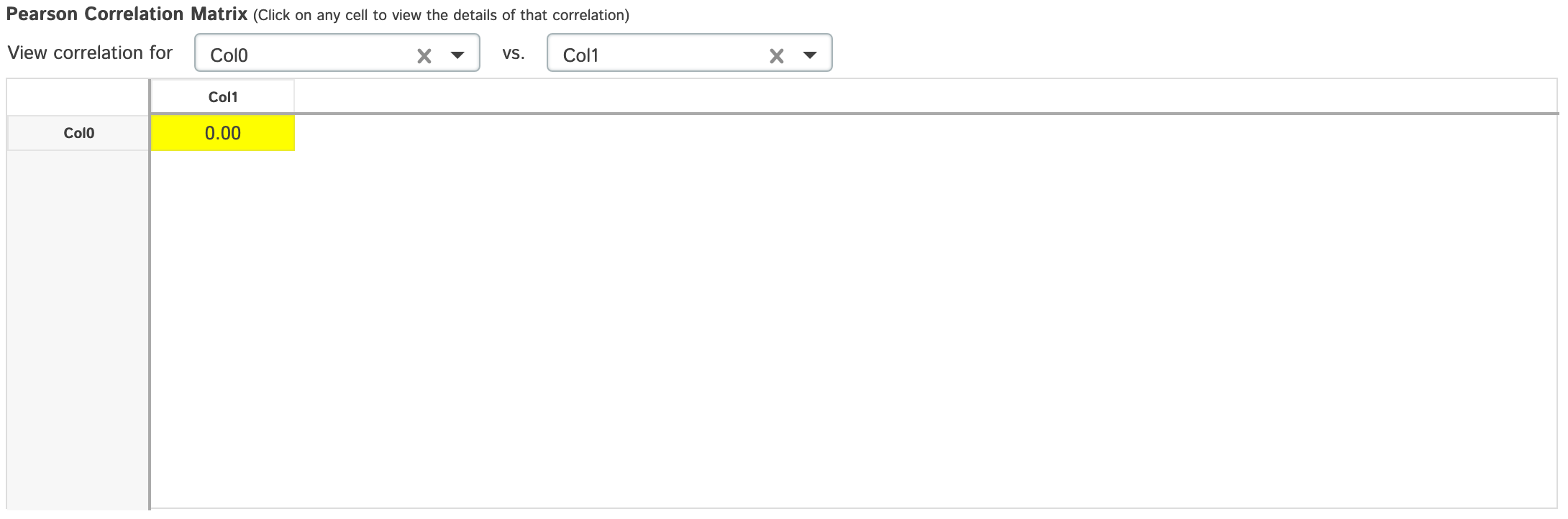The height and width of the screenshot is (519, 1568).
Task: Expand the Col0 dropdown arrow
Action: pos(457,55)
